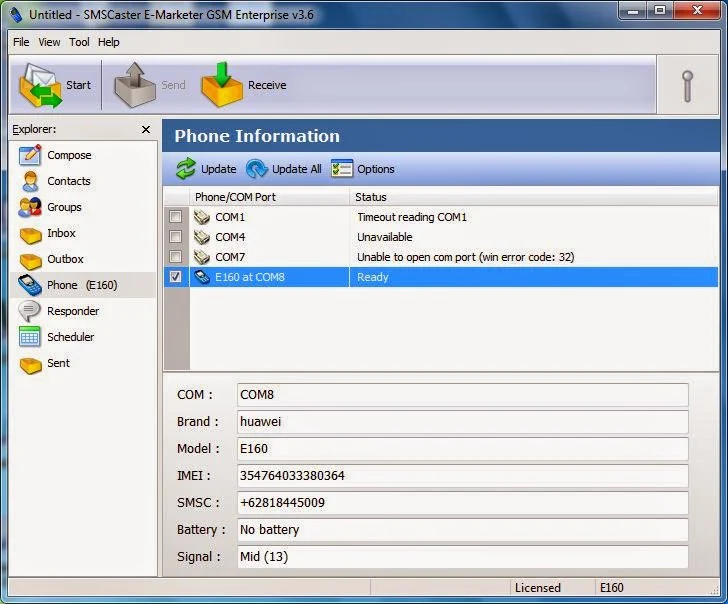Click the COM4 serial port icon
This screenshot has height=604, width=728.
pos(202,237)
